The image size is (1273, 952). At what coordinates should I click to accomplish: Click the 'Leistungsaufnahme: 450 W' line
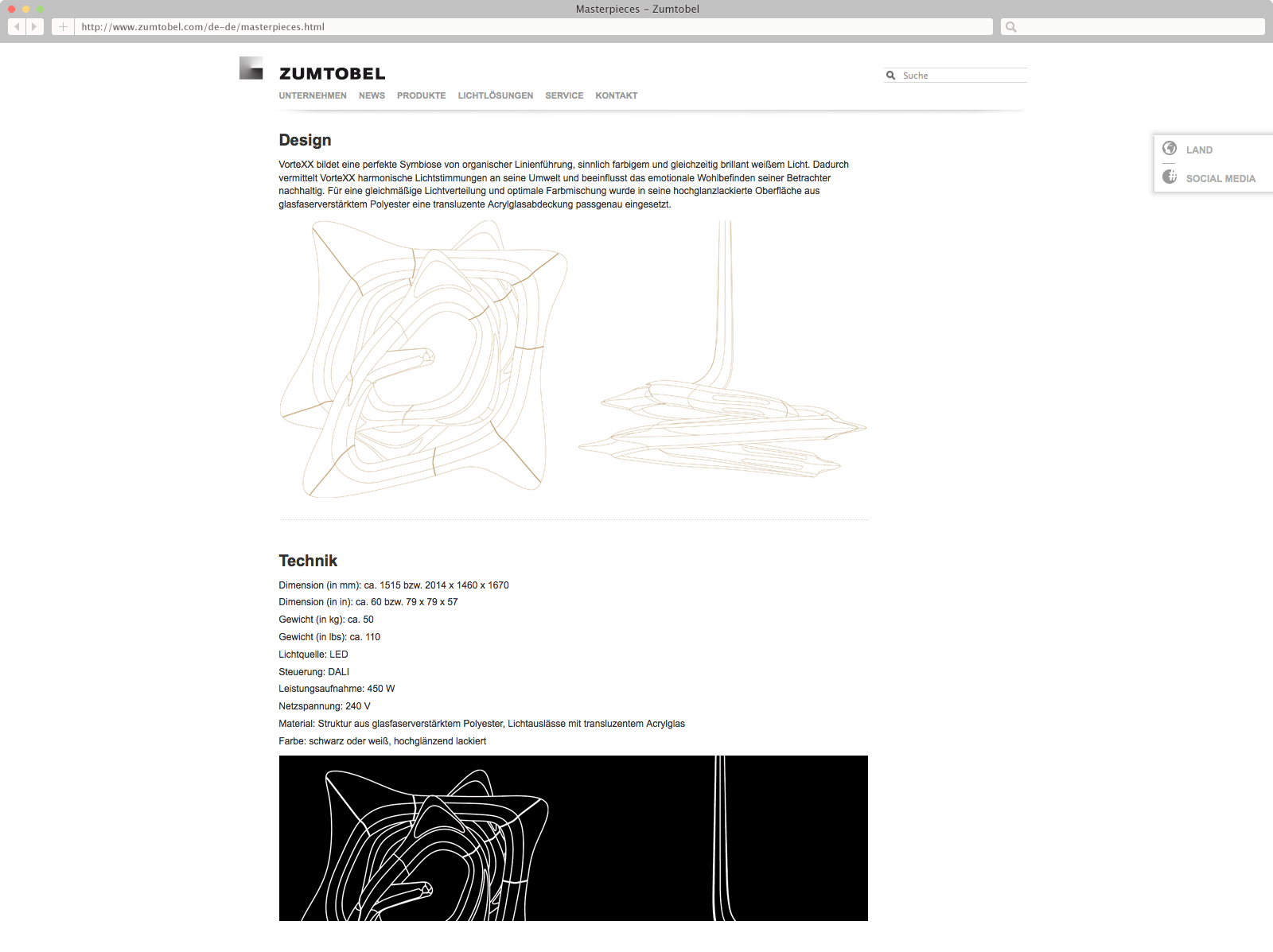click(x=337, y=689)
